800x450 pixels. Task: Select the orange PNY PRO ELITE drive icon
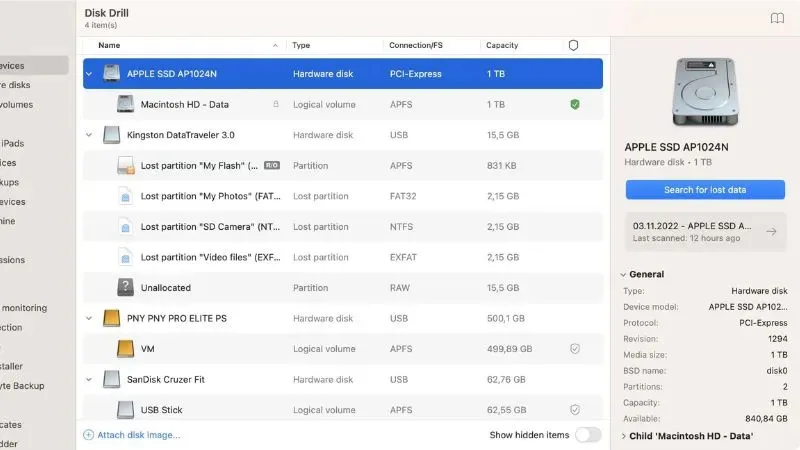[111, 318]
